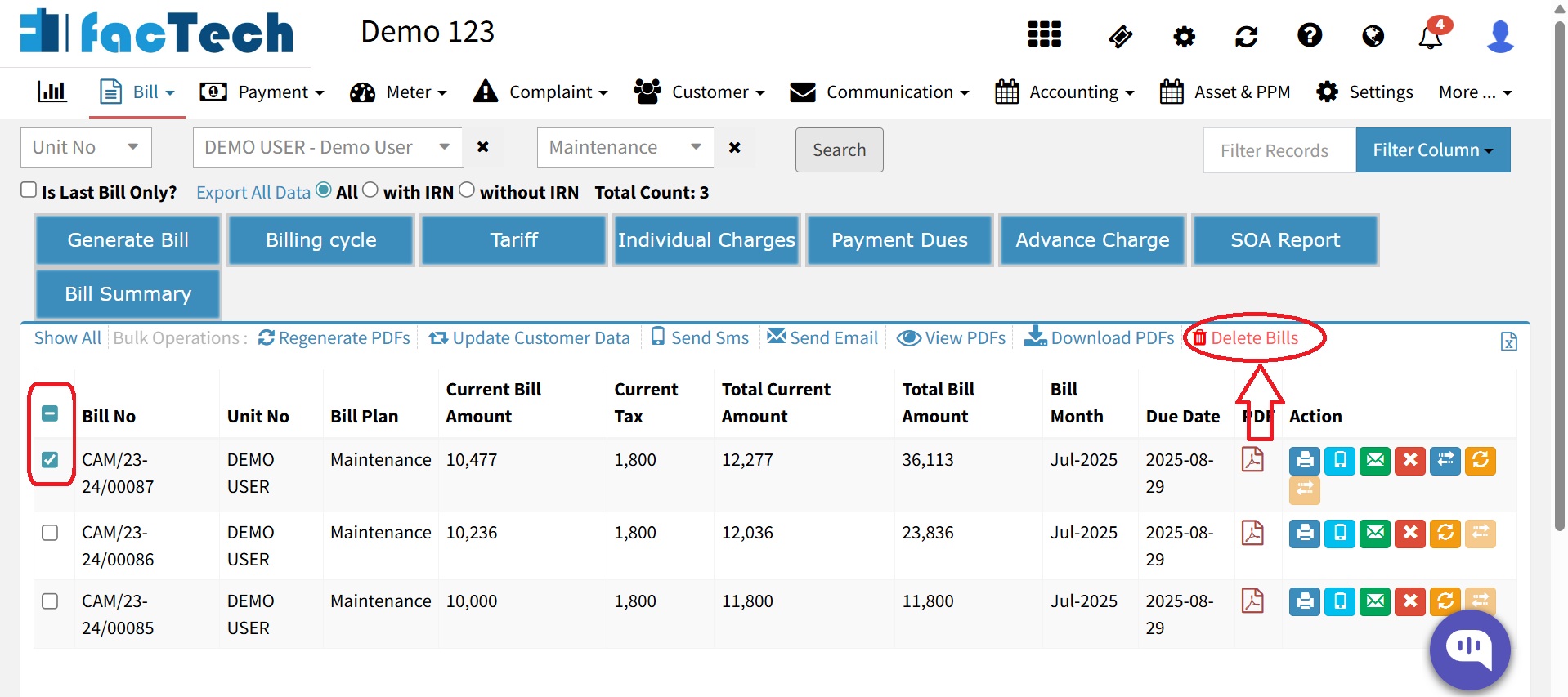The image size is (1568, 697).
Task: Open the Filter Column dropdown
Action: pos(1432,150)
